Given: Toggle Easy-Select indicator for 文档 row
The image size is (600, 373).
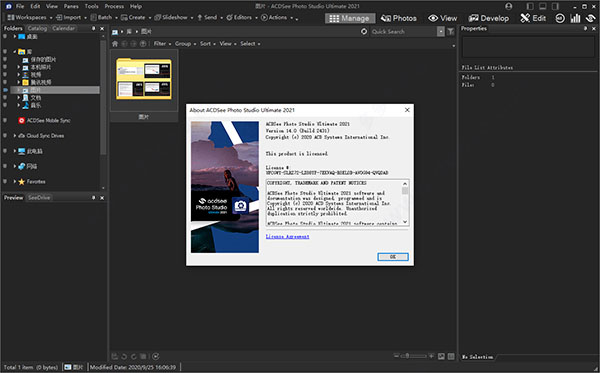Looking at the screenshot, I should (x=5, y=98).
